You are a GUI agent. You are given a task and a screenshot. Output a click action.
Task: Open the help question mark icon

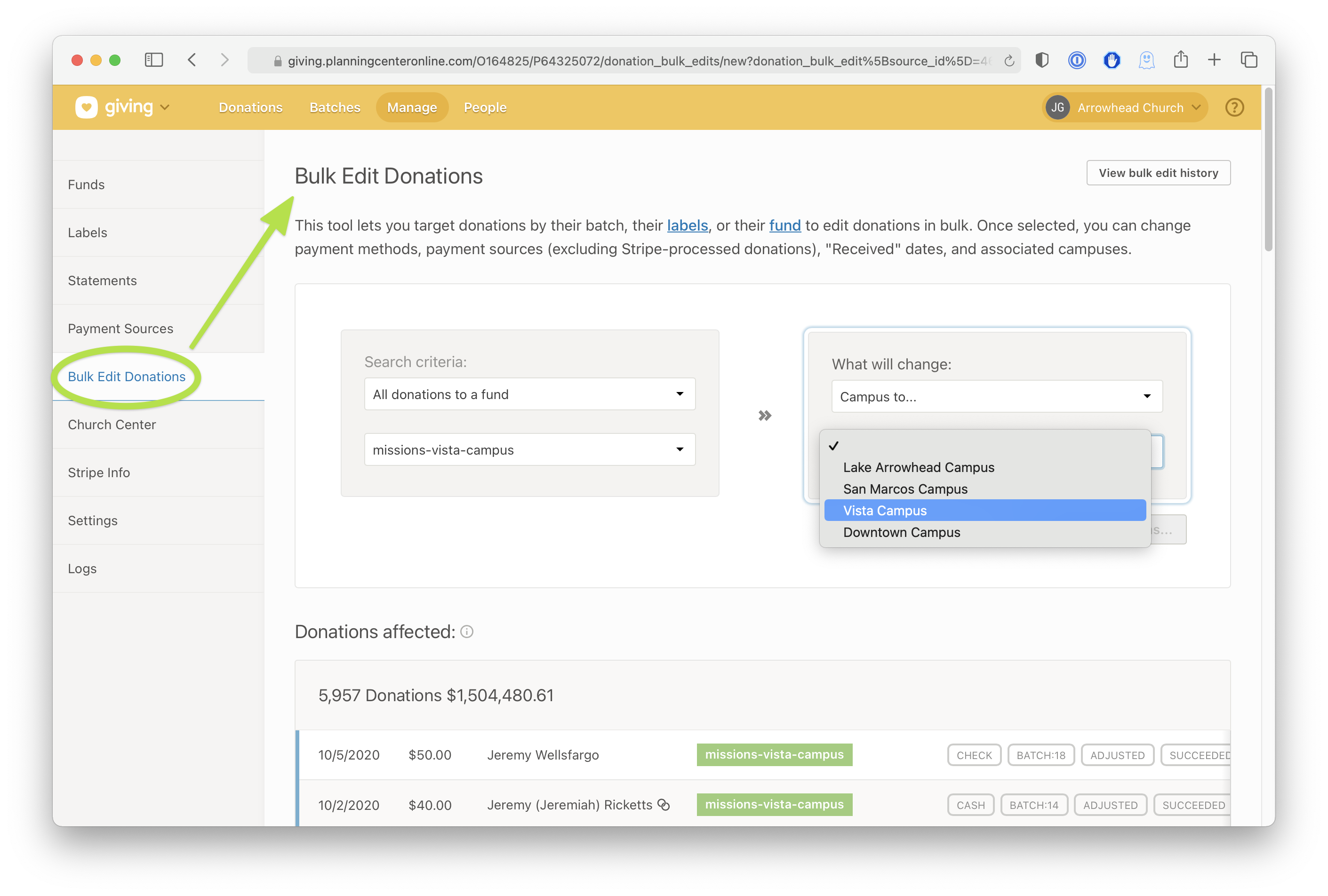coord(1234,107)
